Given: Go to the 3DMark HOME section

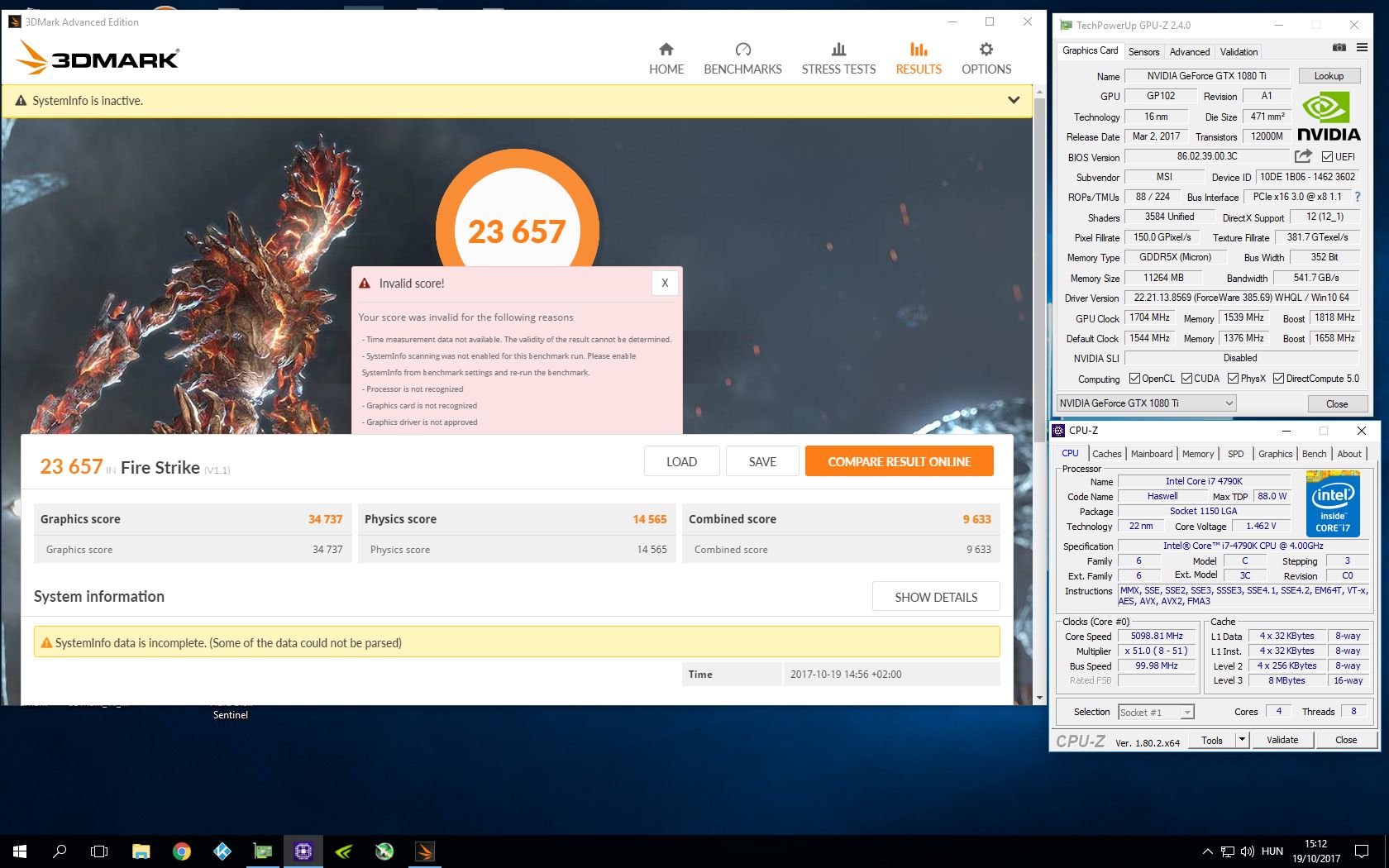Looking at the screenshot, I should pos(666,60).
